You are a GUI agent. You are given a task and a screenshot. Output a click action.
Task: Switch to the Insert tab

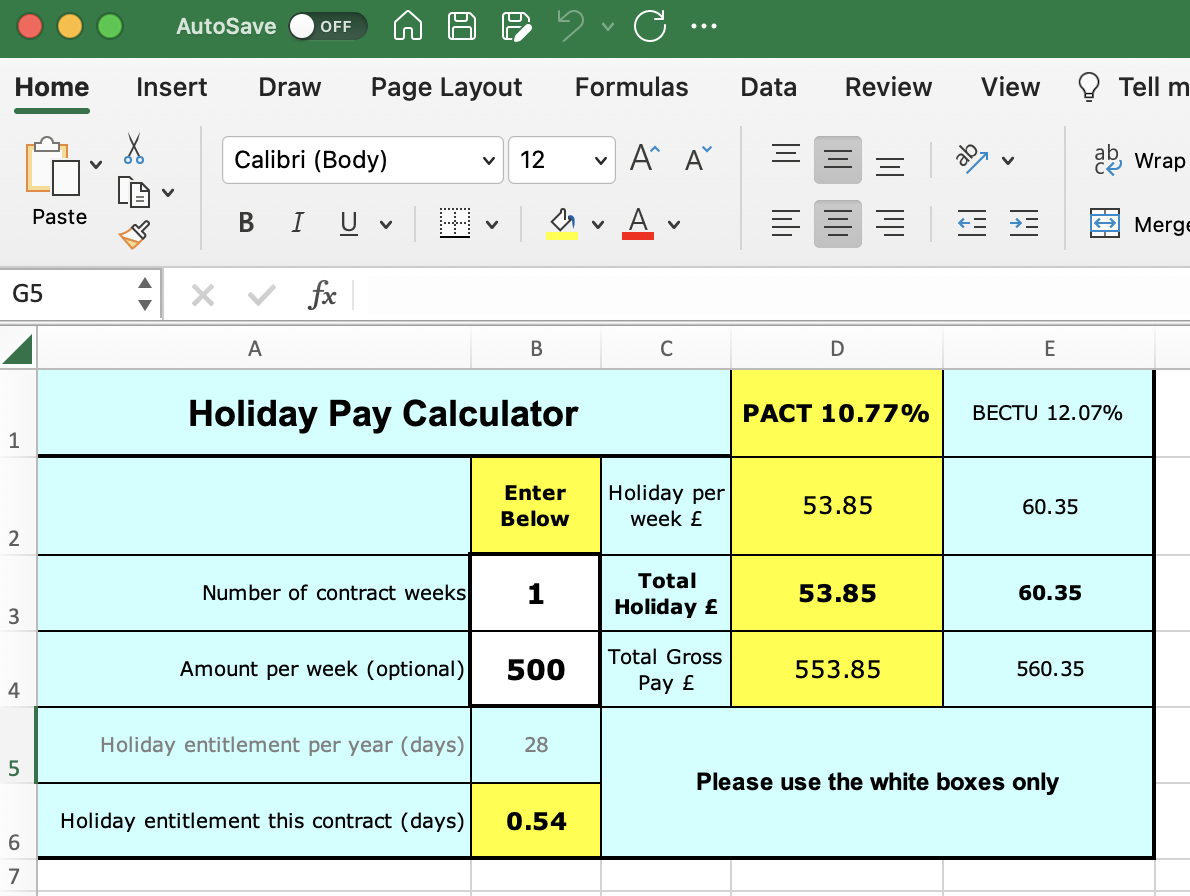click(172, 87)
